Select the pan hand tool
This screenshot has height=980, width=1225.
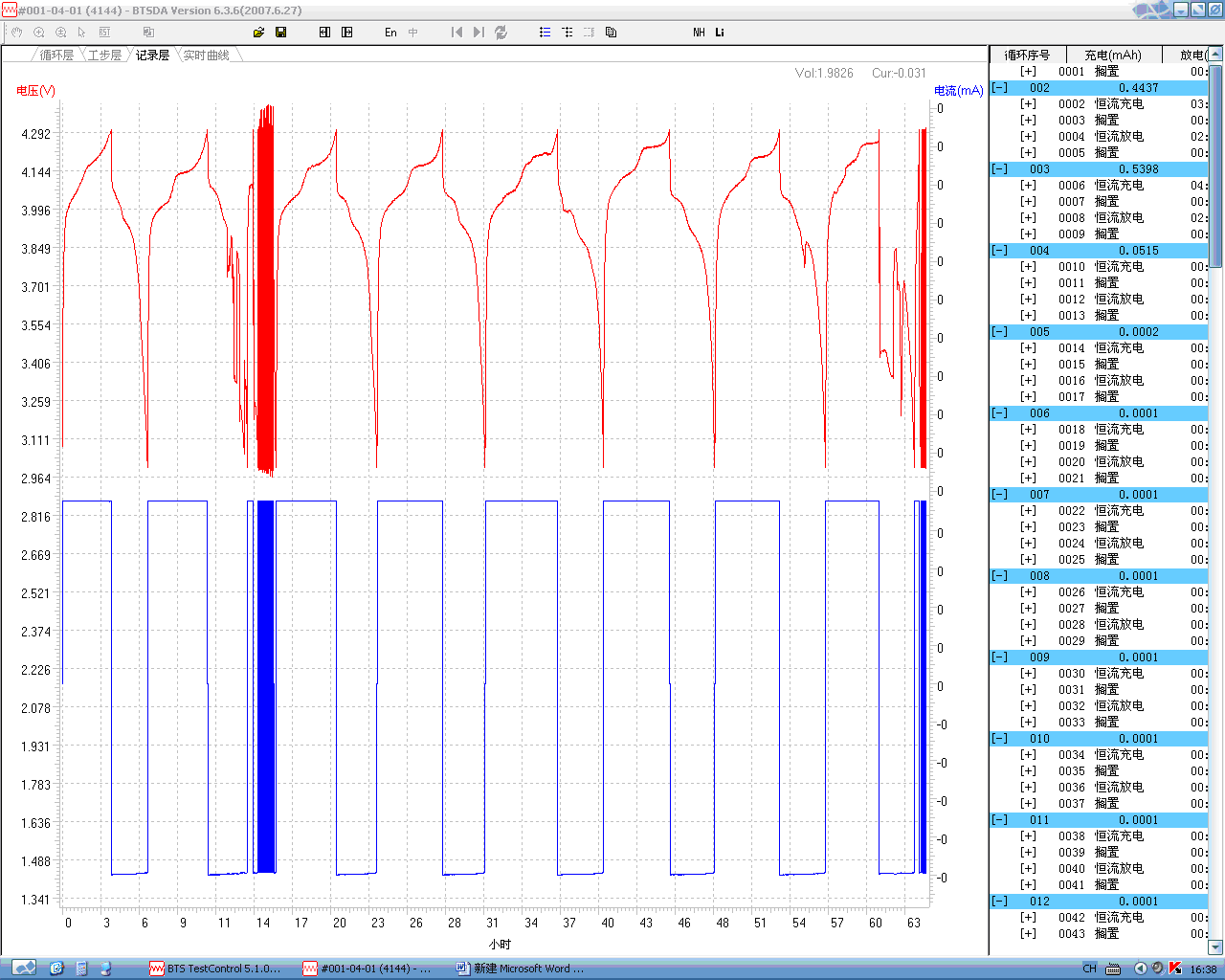pos(17,33)
